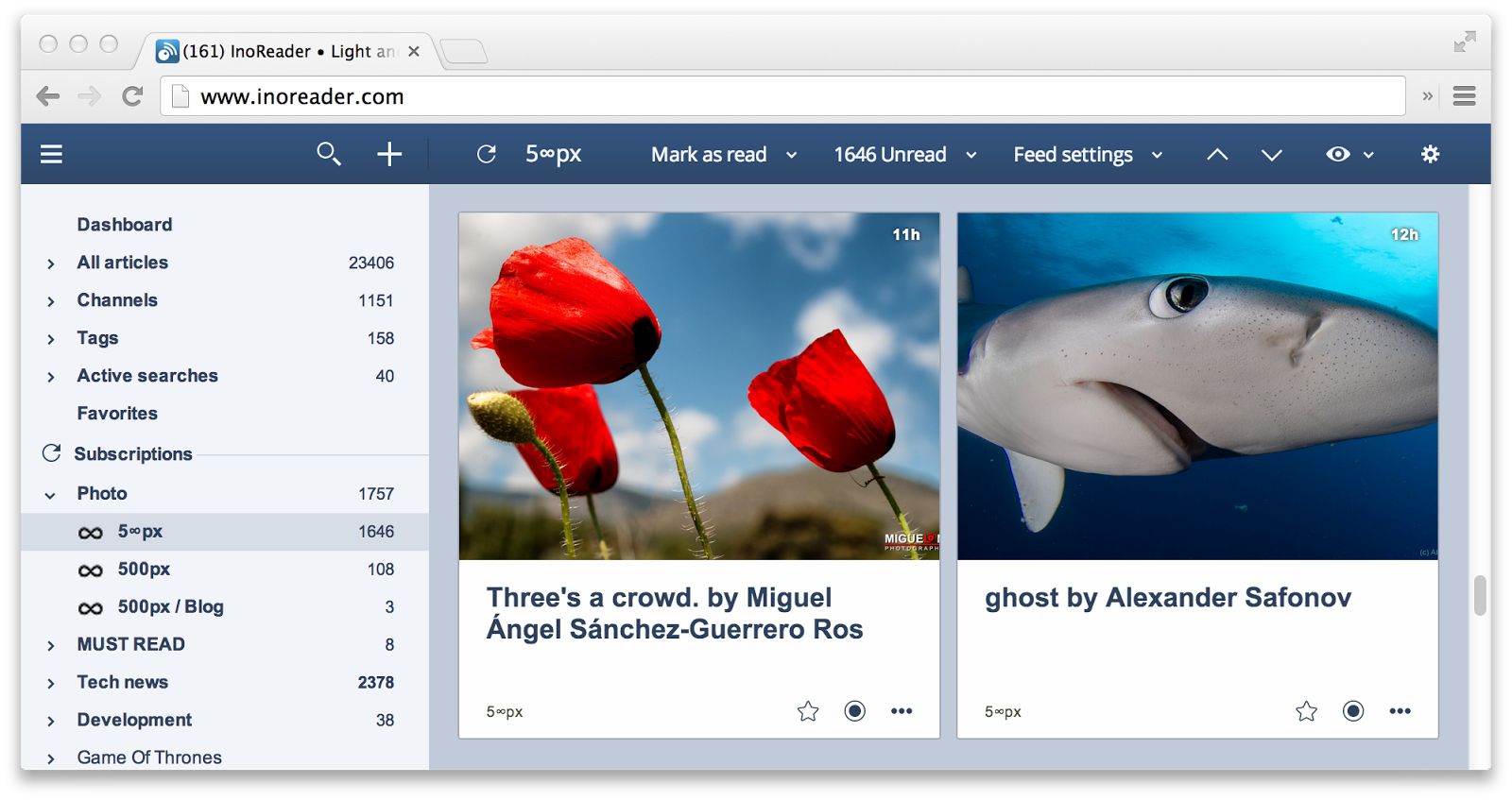The image size is (1512, 800).
Task: Open the hamburger sidebar menu in InoReader
Action: [51, 154]
